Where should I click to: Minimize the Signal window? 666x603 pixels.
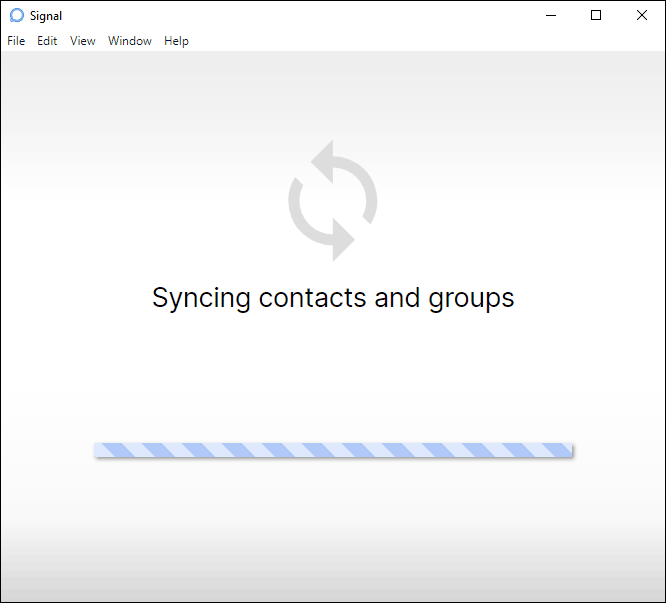tap(551, 15)
